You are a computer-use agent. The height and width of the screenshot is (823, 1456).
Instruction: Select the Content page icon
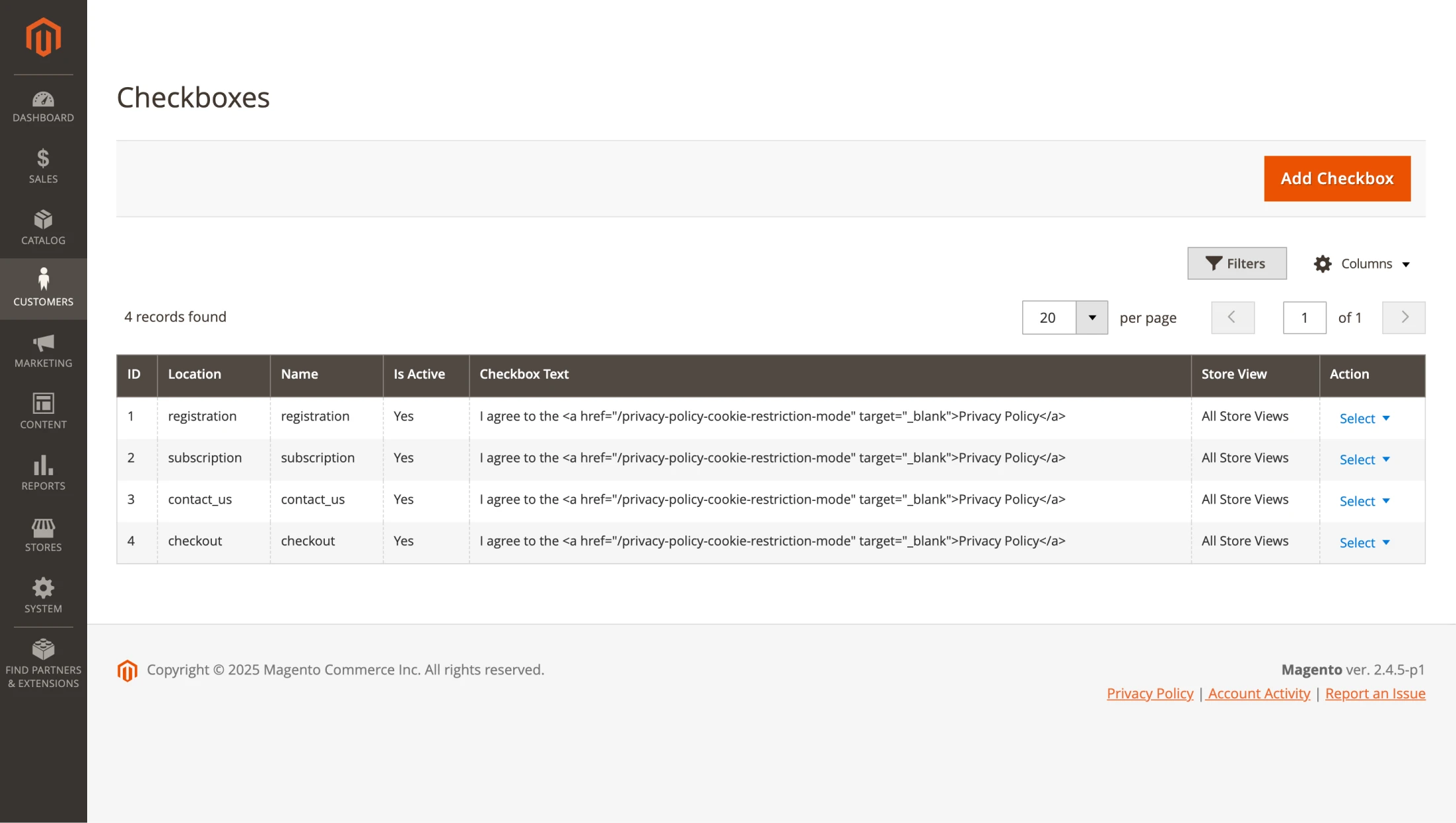click(x=43, y=405)
